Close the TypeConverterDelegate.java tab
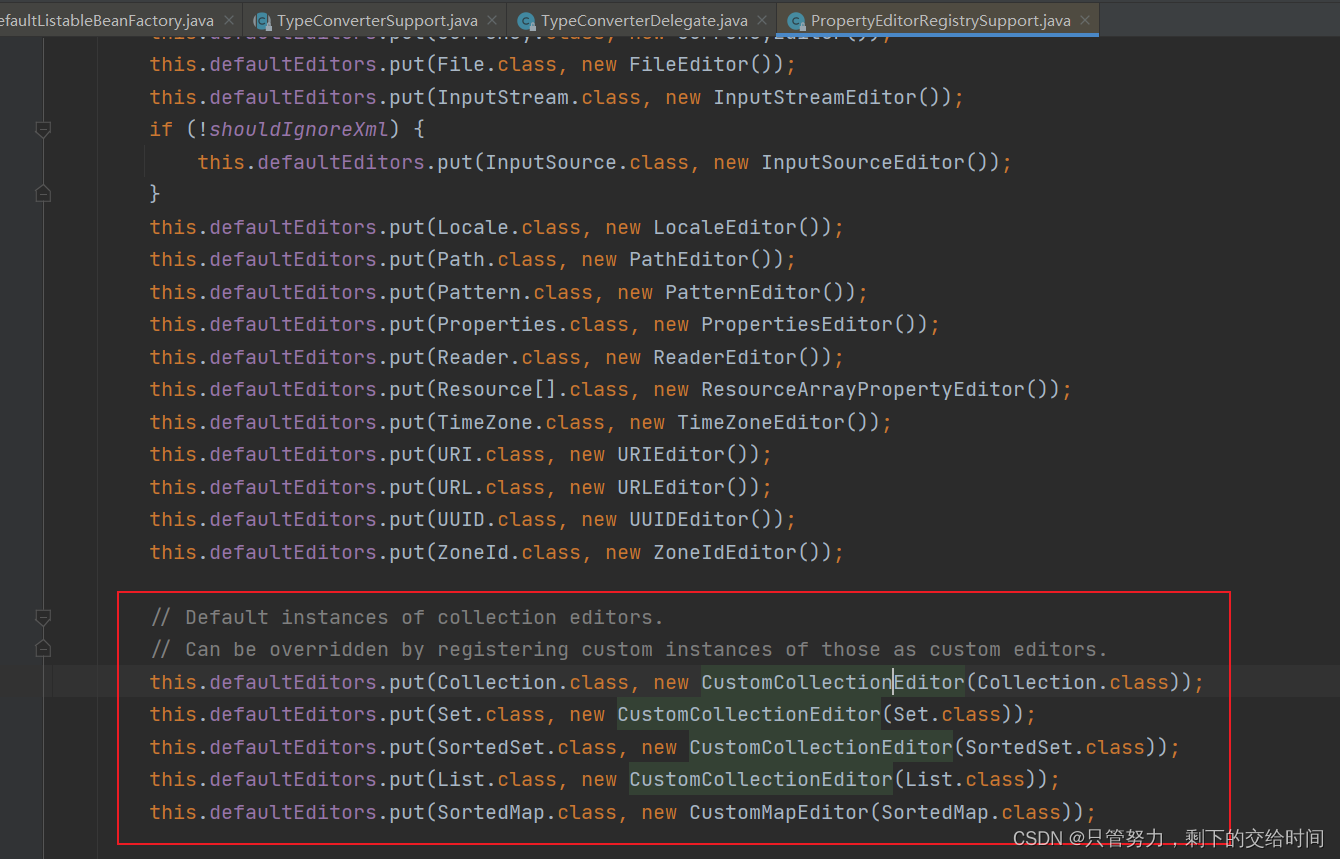The height and width of the screenshot is (859, 1340). (x=763, y=20)
